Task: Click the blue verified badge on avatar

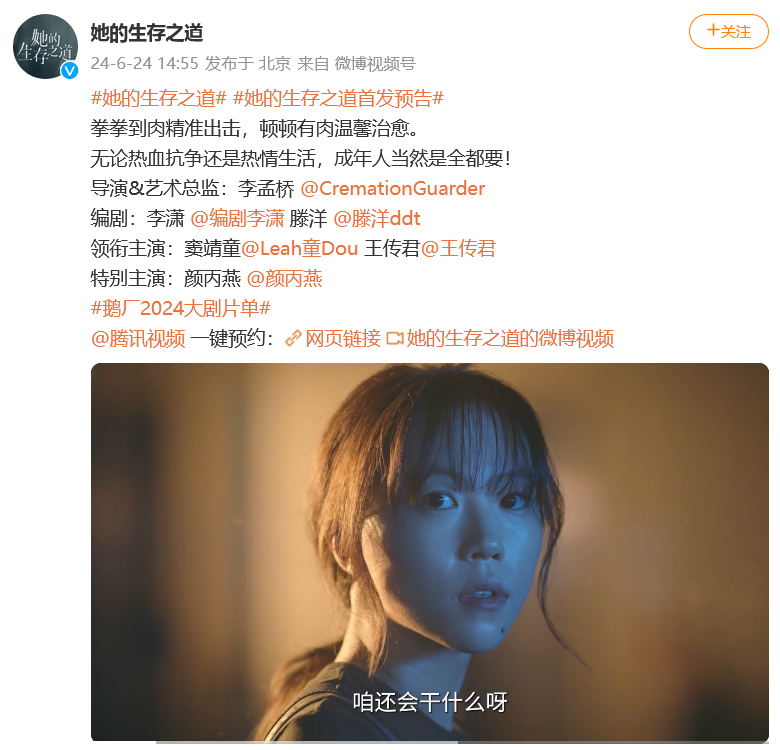Action: 70,71
